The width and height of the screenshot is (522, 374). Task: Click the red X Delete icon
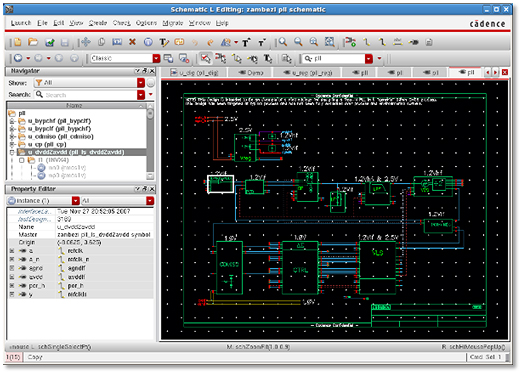[132, 42]
